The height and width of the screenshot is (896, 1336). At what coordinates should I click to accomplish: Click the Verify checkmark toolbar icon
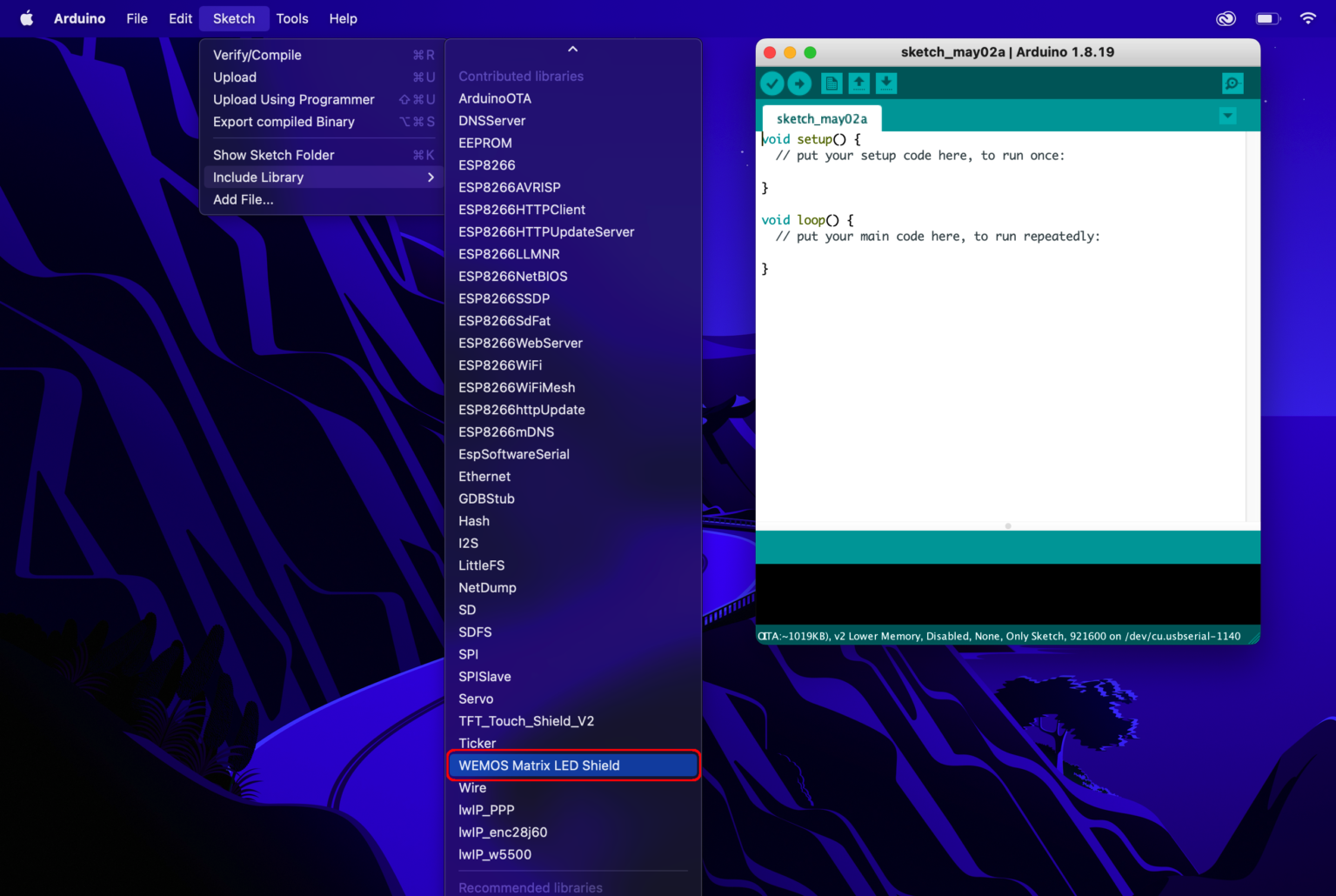click(x=772, y=84)
